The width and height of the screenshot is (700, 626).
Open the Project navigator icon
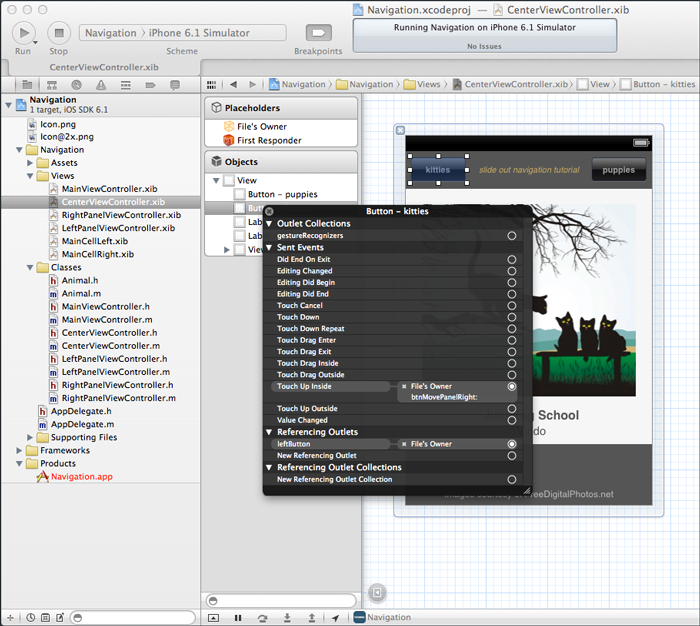click(27, 84)
